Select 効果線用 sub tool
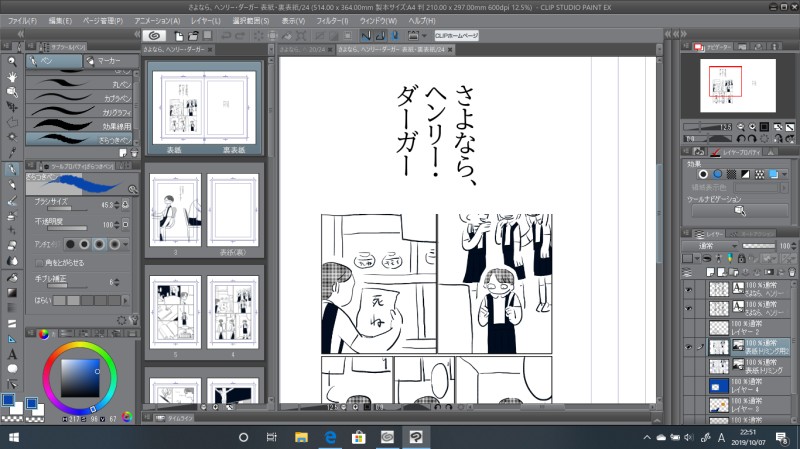Image resolution: width=800 pixels, height=449 pixels. [x=79, y=125]
